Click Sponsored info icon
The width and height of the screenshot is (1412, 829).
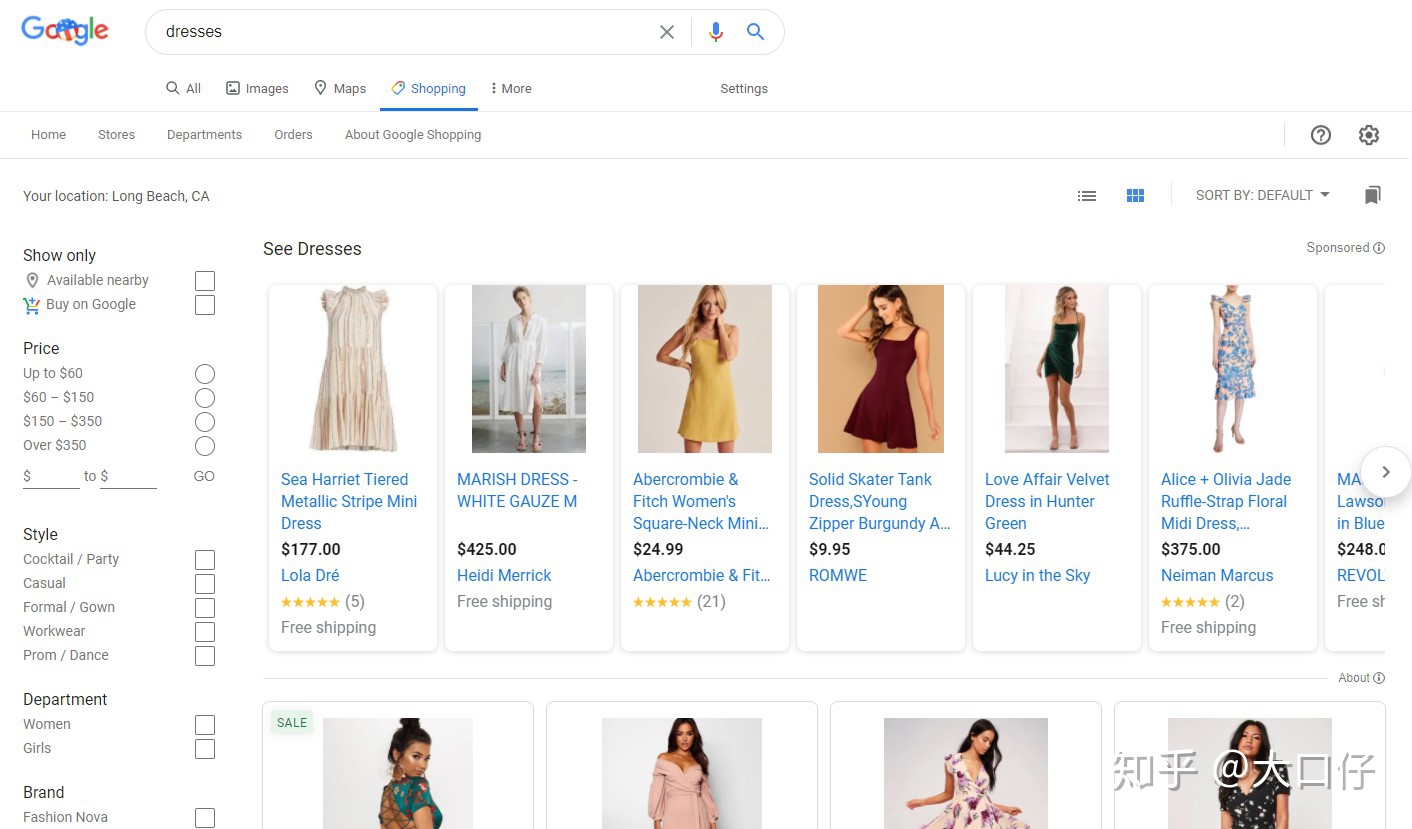pyautogui.click(x=1379, y=248)
